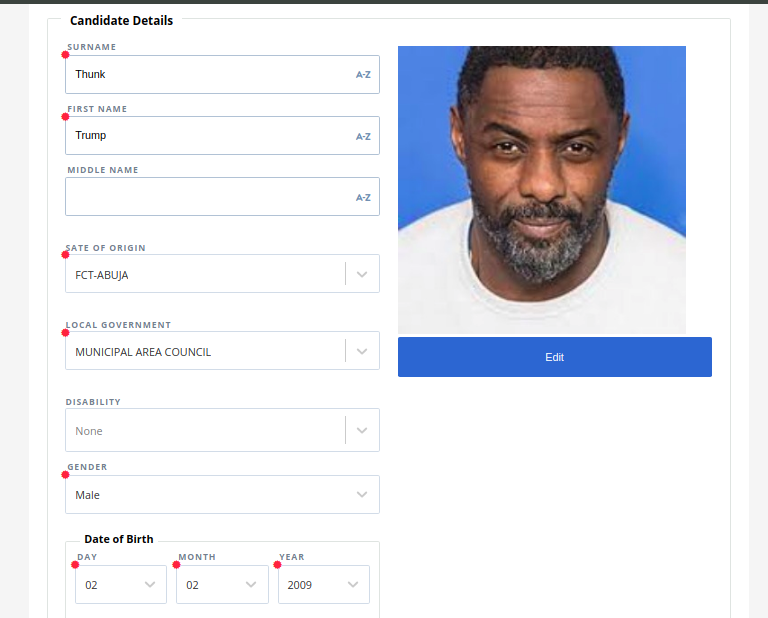The height and width of the screenshot is (618, 768).
Task: Click the Surname field containing Thunk
Action: [205, 75]
